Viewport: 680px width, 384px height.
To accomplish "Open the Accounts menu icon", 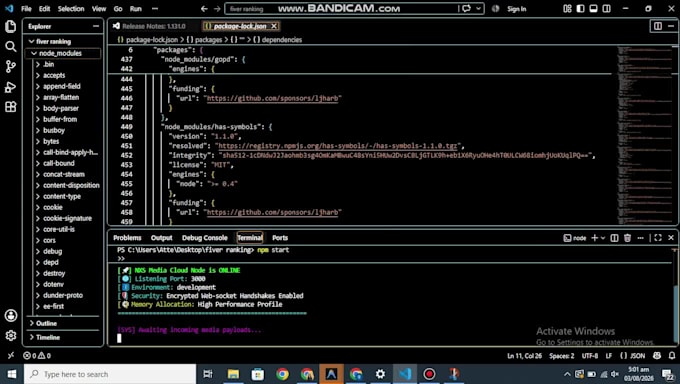I will click(x=11, y=315).
